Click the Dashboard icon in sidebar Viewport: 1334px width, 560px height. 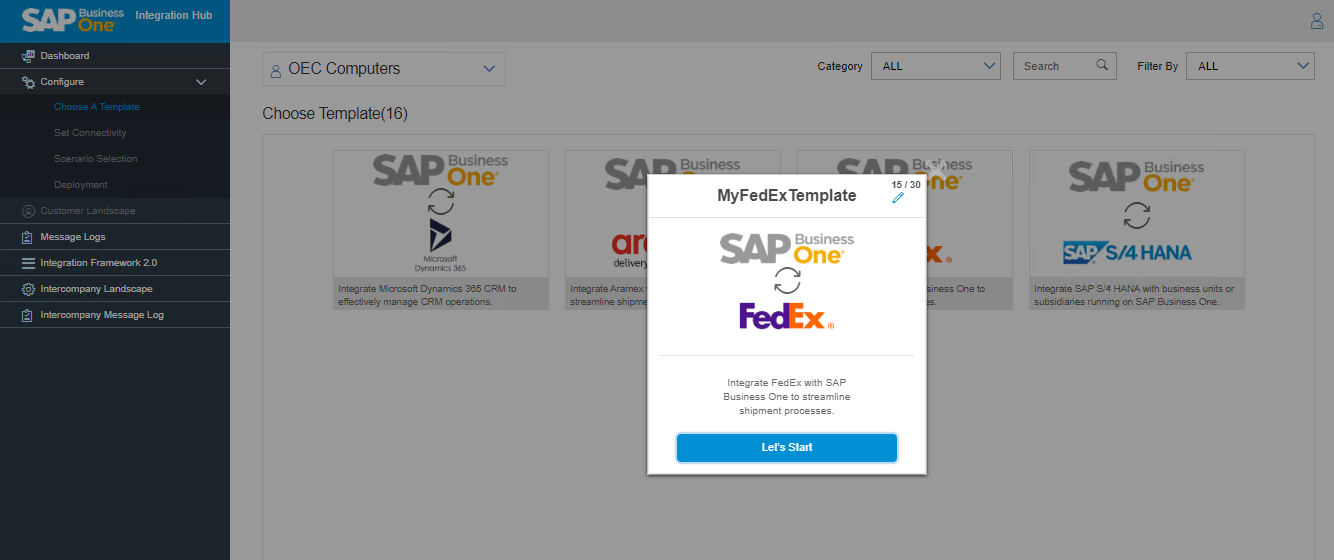pyautogui.click(x=28, y=56)
